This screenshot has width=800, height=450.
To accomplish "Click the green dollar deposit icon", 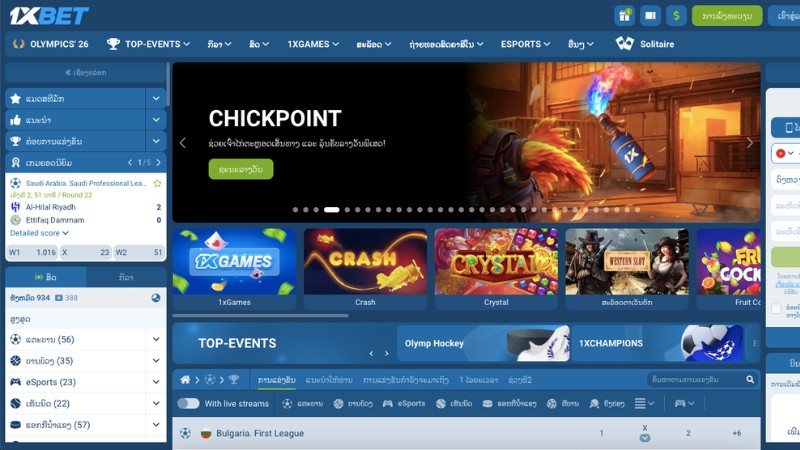I will pos(676,16).
